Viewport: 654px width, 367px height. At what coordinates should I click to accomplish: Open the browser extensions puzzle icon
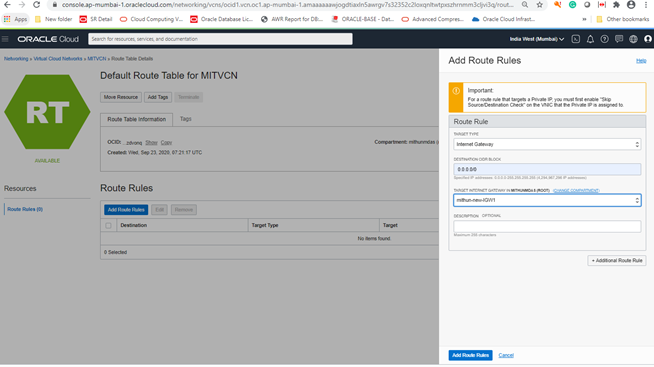point(616,5)
